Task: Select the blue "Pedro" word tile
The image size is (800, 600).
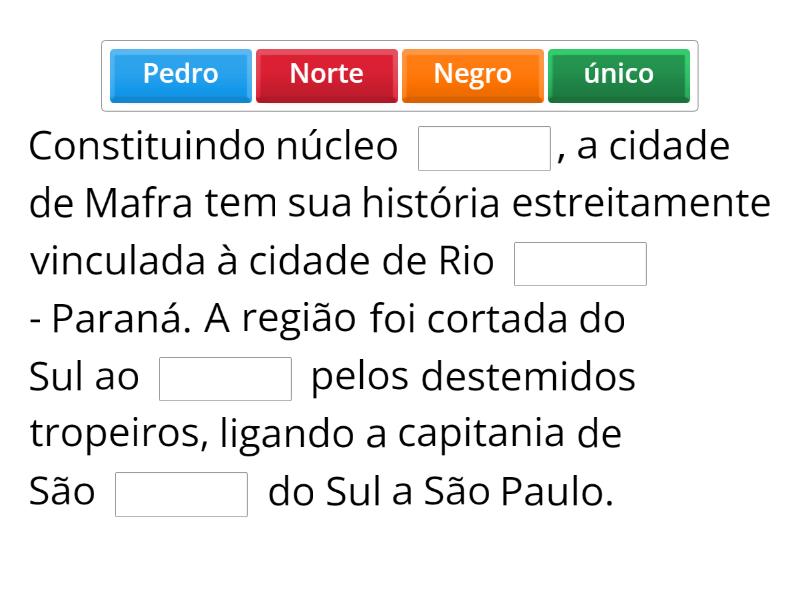Action: pyautogui.click(x=180, y=75)
